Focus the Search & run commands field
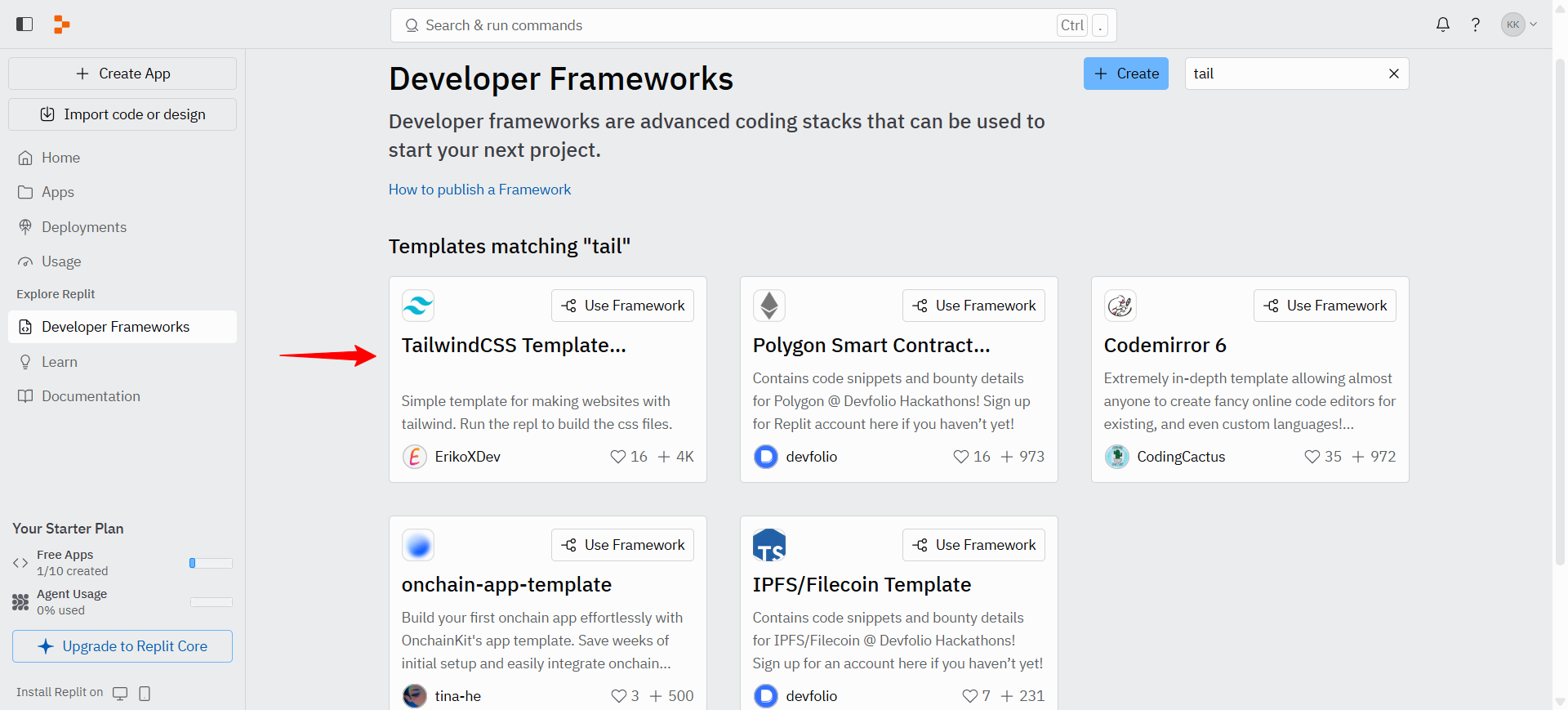Viewport: 1568px width, 710px height. [753, 25]
